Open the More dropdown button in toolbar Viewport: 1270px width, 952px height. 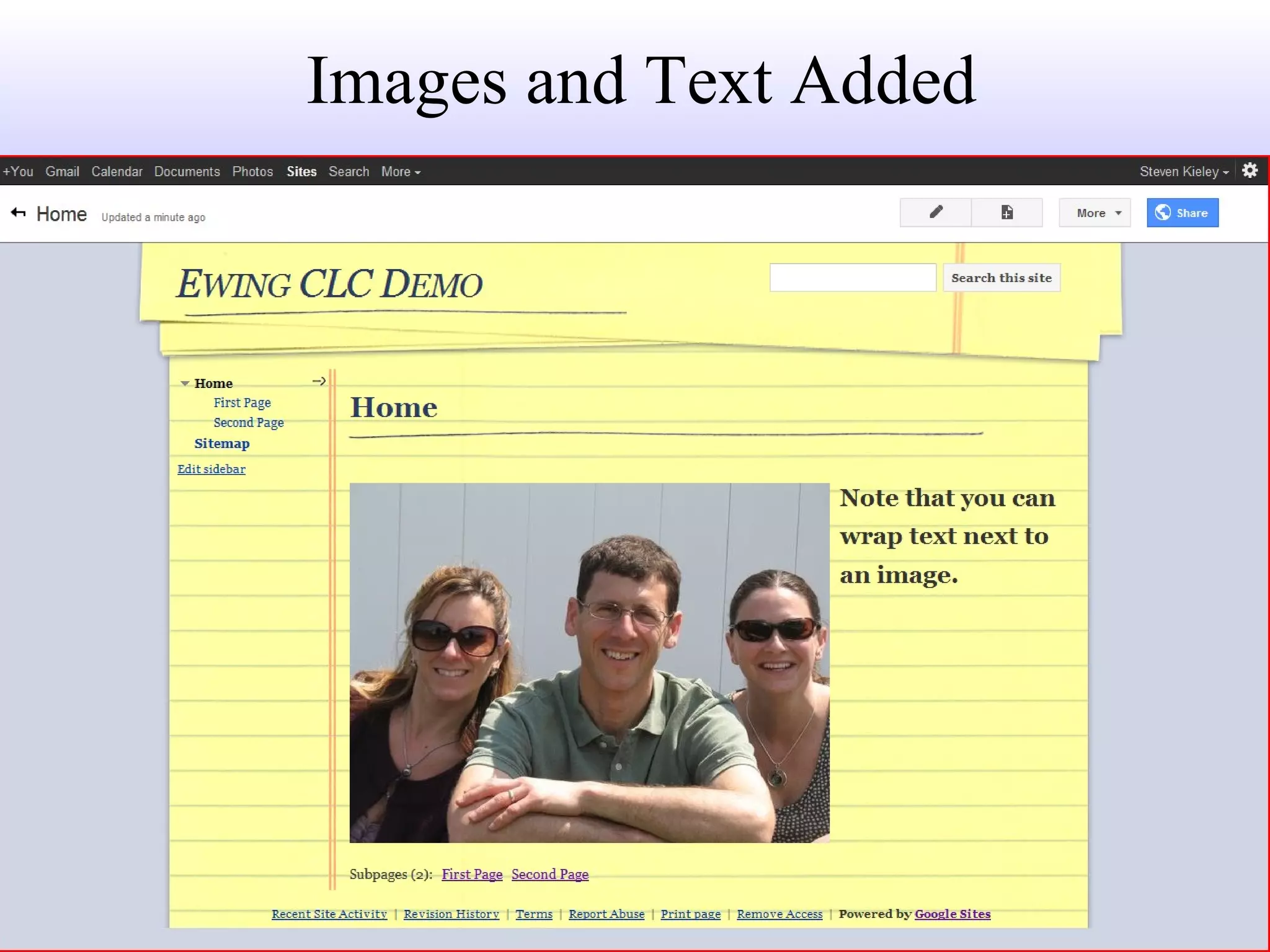pos(1095,213)
